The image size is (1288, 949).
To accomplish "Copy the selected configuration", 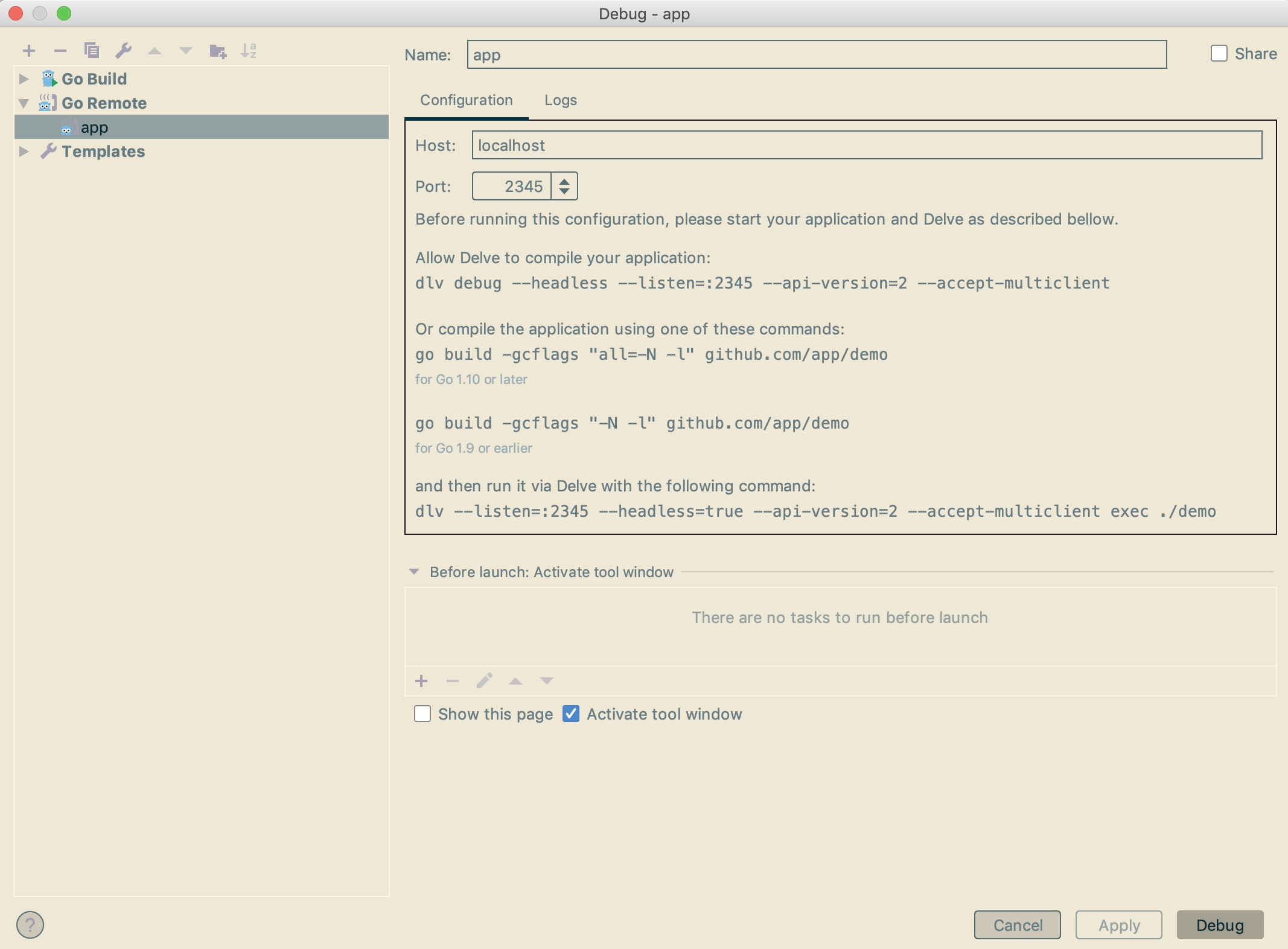I will 92,51.
